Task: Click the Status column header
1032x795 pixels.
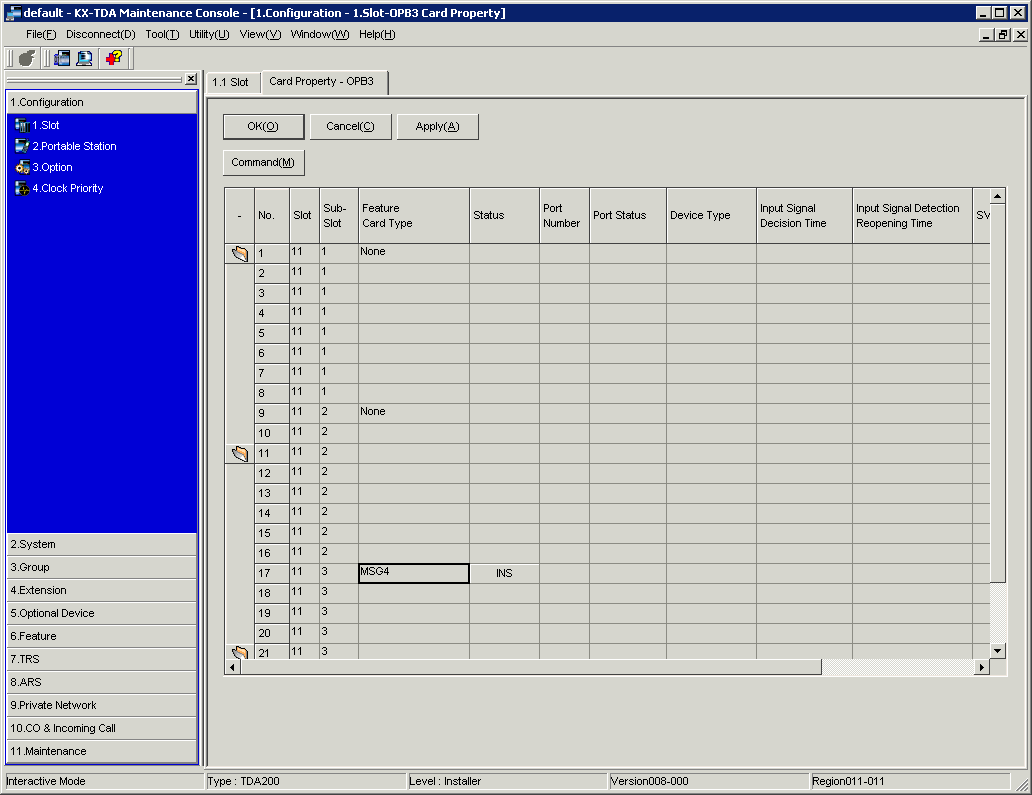Action: [504, 216]
